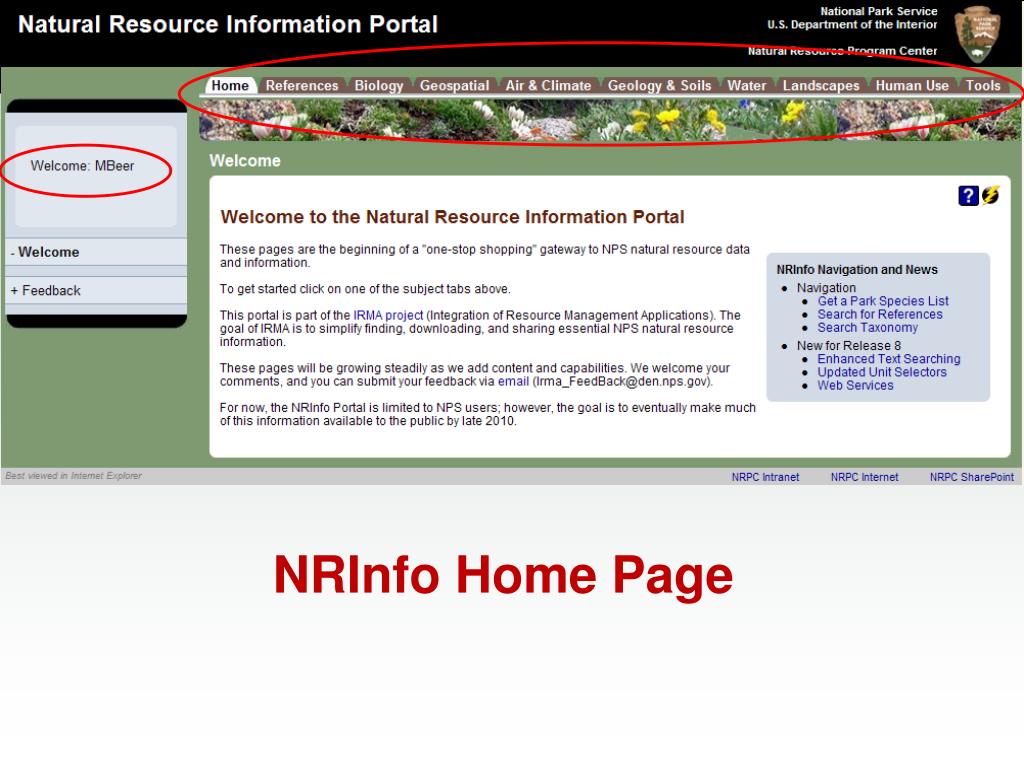1024x768 pixels.
Task: Click the New for Release 8 text
Action: [x=848, y=345]
